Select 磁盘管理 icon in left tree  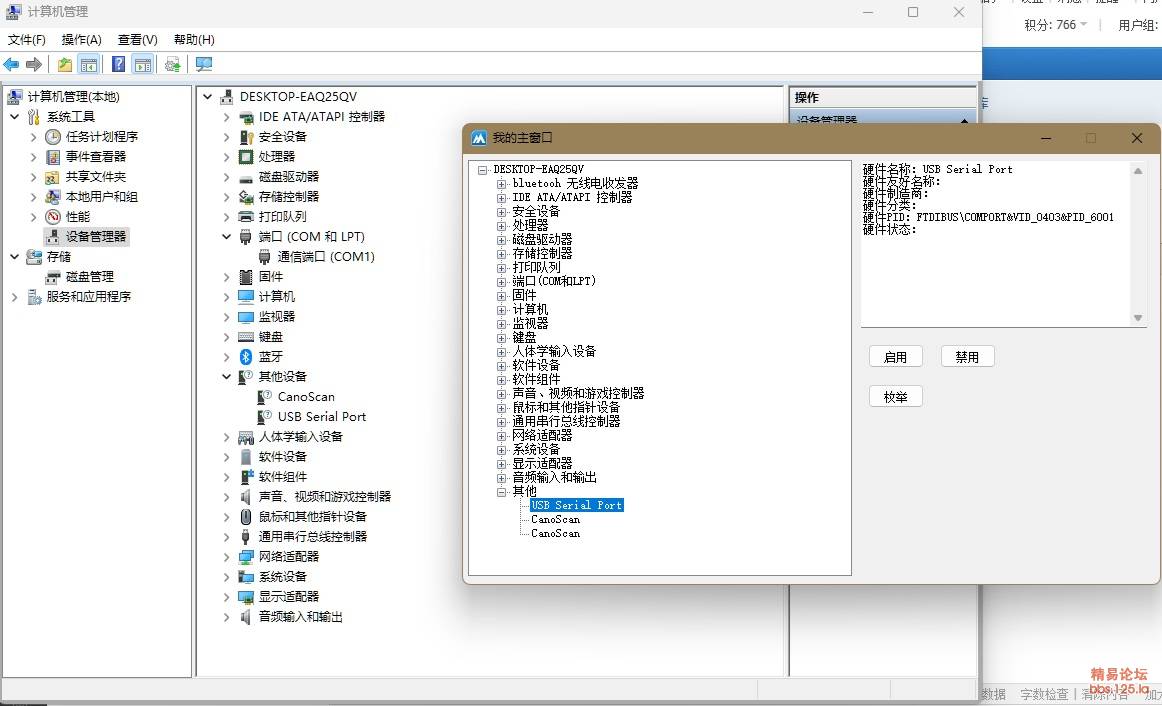53,276
